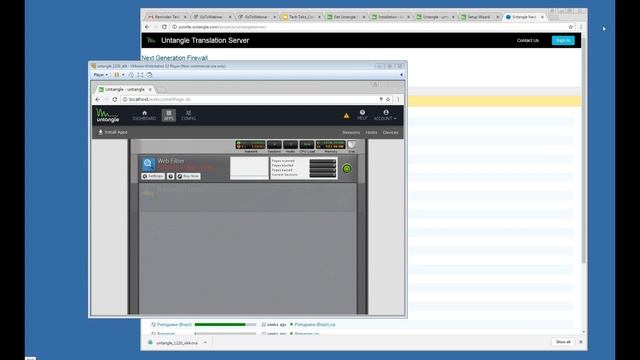Click the Web Filter app icon

(148, 164)
